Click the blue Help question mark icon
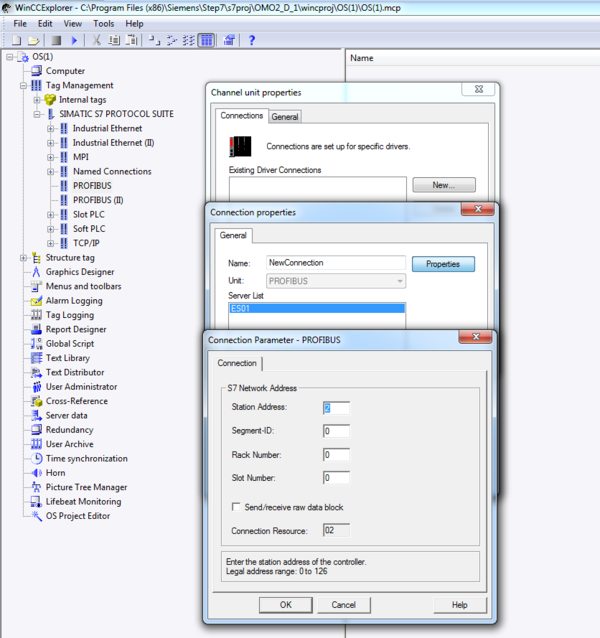Screen dimensions: 600x638 click(x=251, y=40)
